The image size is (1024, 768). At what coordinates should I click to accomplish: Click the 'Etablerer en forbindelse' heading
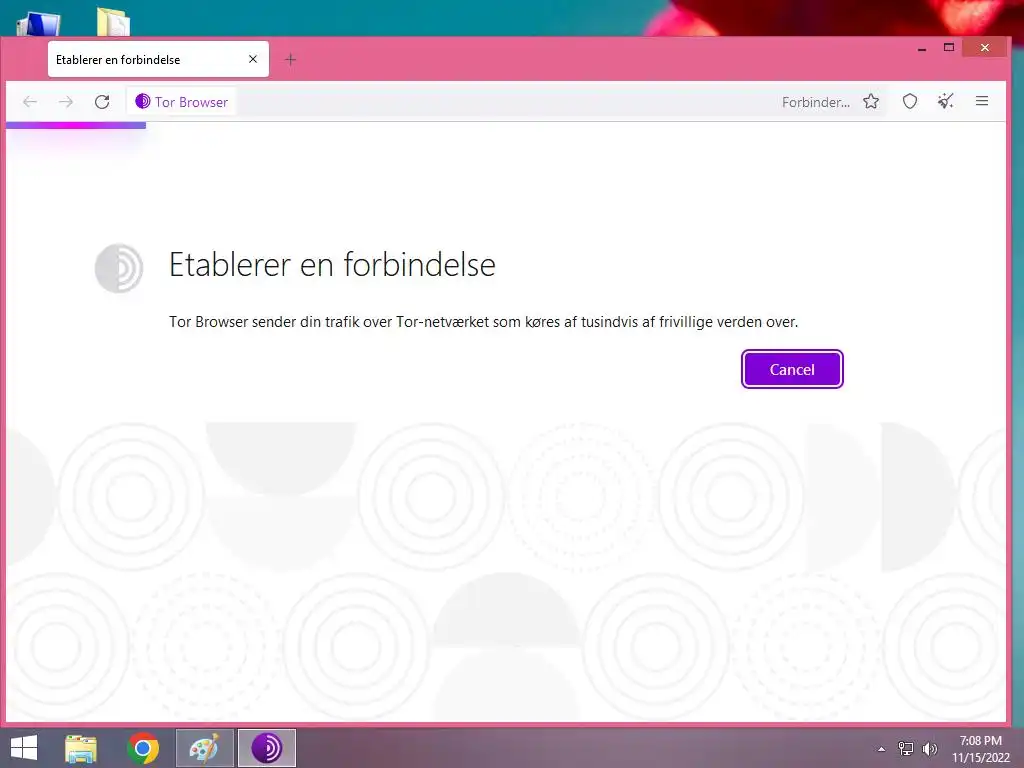332,264
